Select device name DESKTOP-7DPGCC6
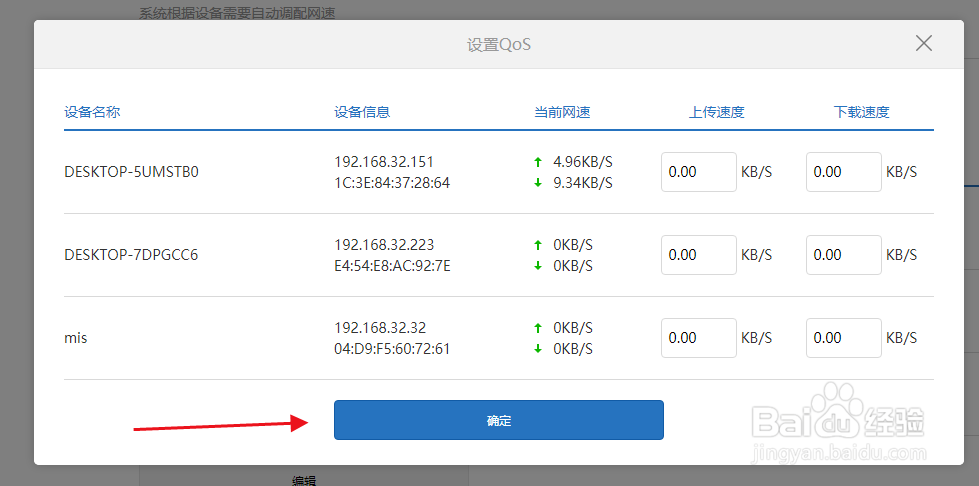The width and height of the screenshot is (979, 486). 131,255
